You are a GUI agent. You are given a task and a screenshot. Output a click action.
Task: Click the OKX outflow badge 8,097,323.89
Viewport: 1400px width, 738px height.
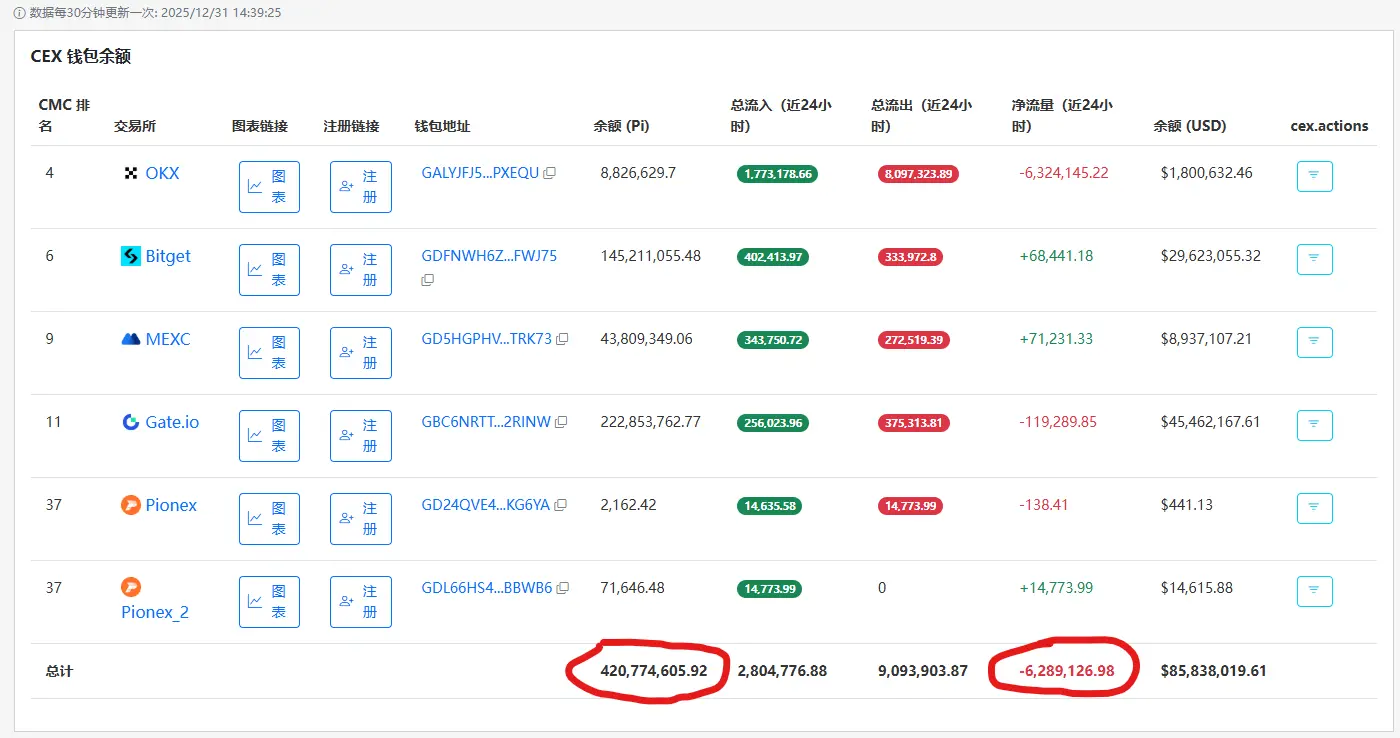[x=918, y=174]
